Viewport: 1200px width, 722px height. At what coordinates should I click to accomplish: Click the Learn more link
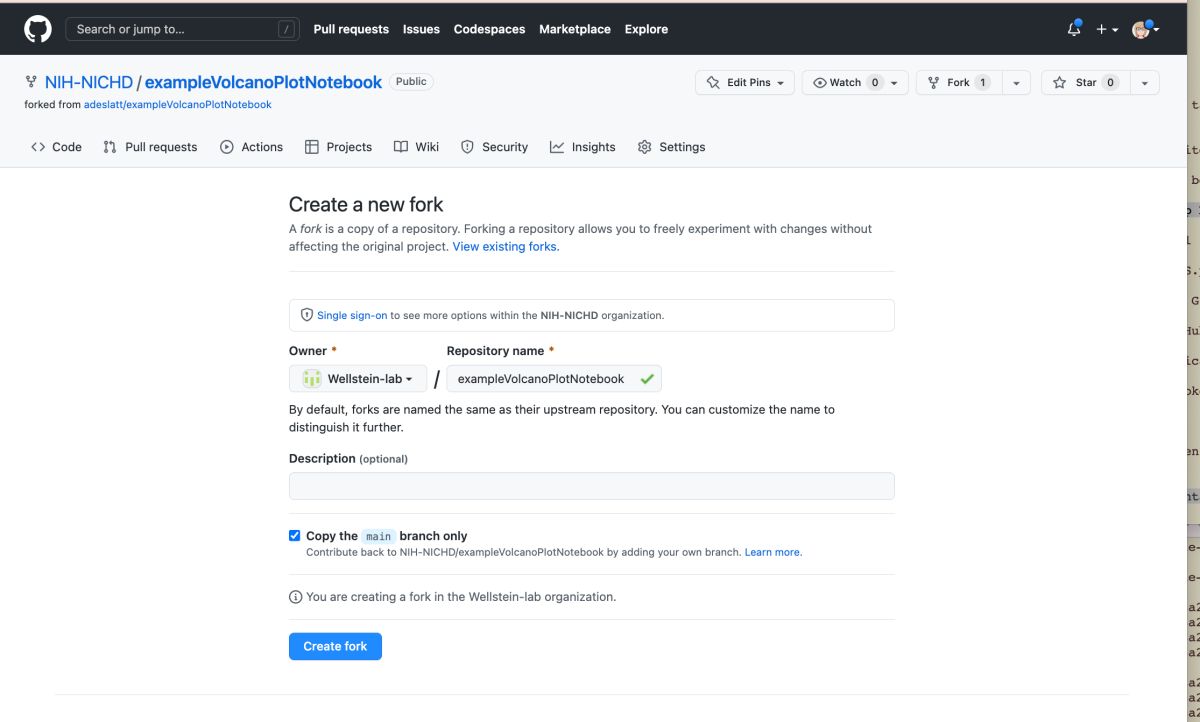coord(772,552)
